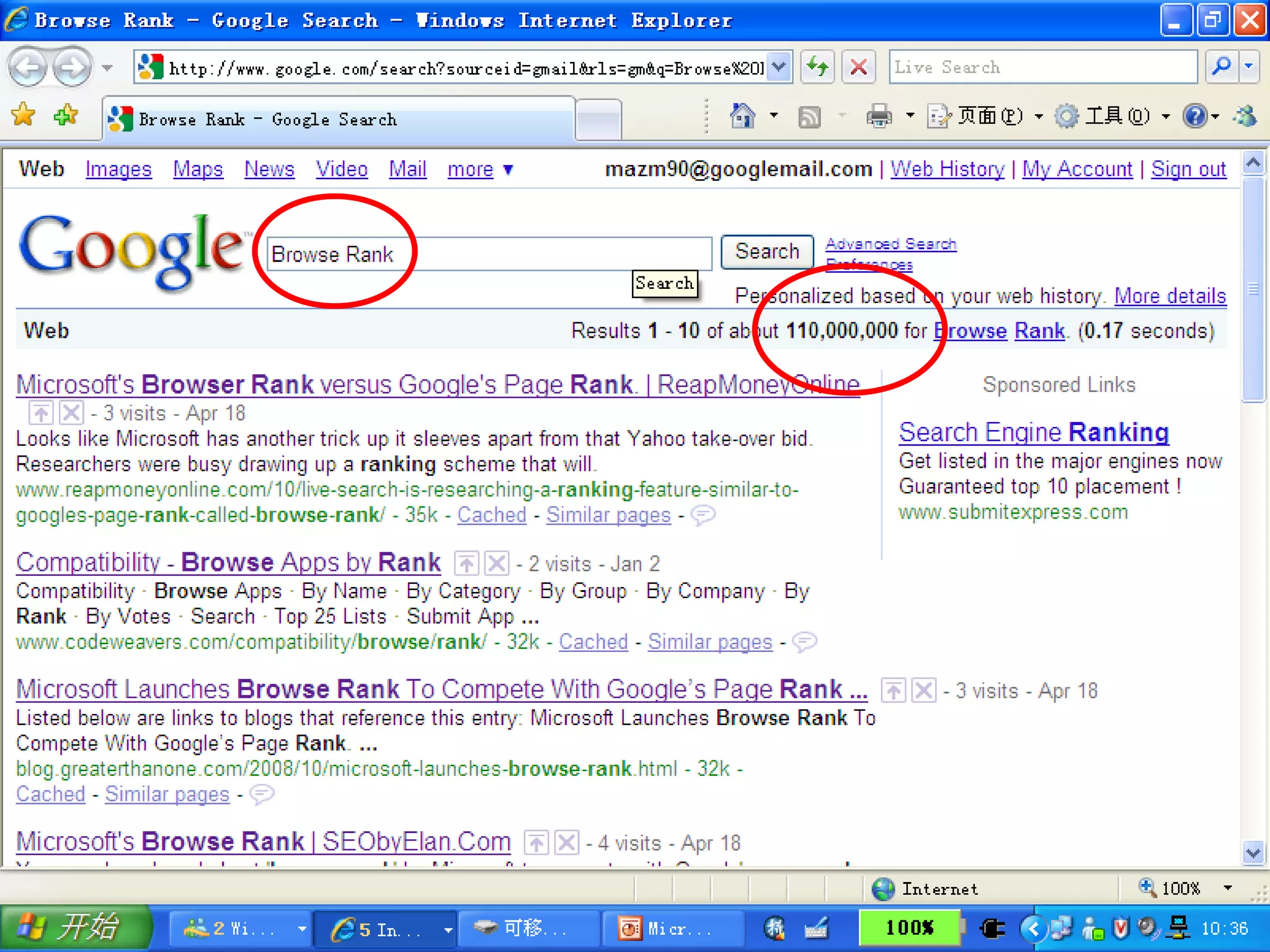The height and width of the screenshot is (952, 1270).
Task: Remove the Compatibility Browse Apps result
Action: 497,563
